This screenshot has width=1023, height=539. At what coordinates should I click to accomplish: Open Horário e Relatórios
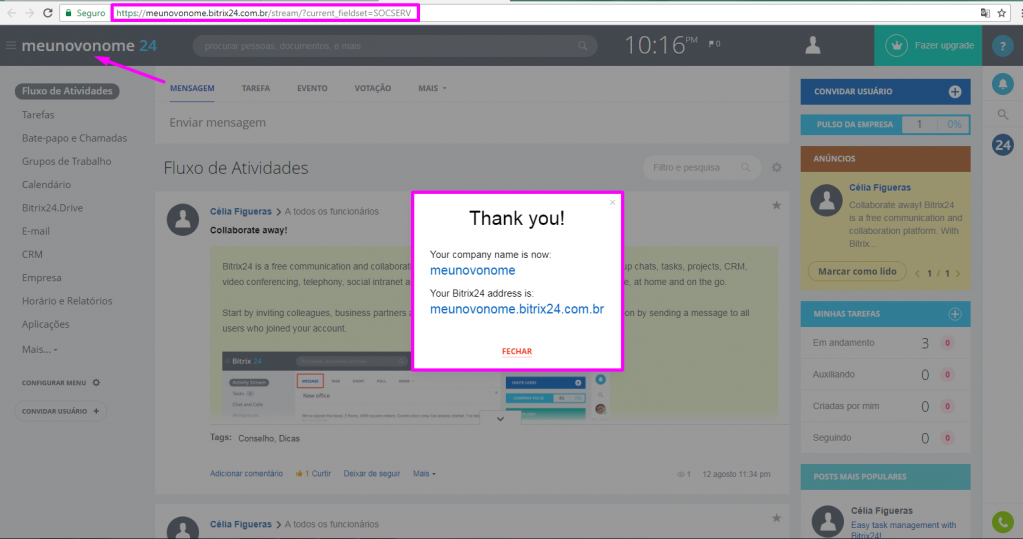(x=67, y=301)
